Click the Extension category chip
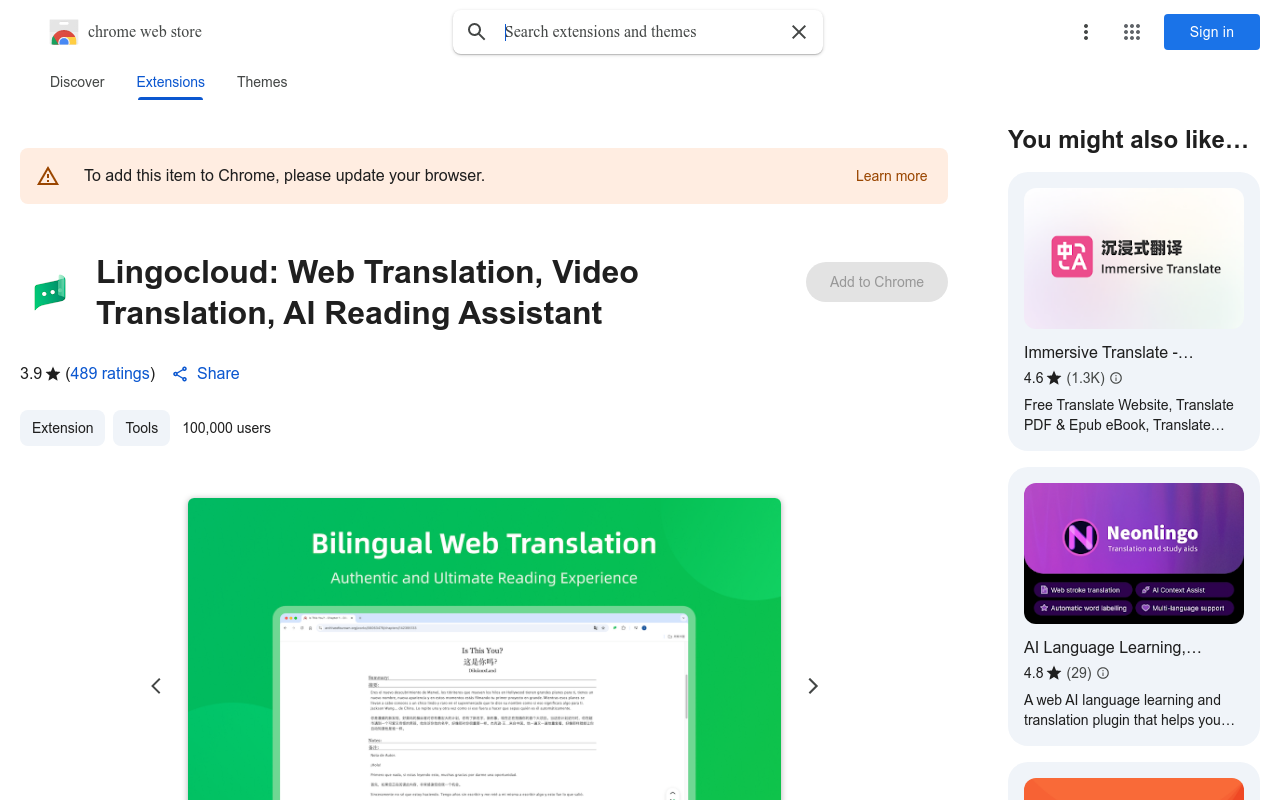1280x800 pixels. pyautogui.click(x=62, y=428)
